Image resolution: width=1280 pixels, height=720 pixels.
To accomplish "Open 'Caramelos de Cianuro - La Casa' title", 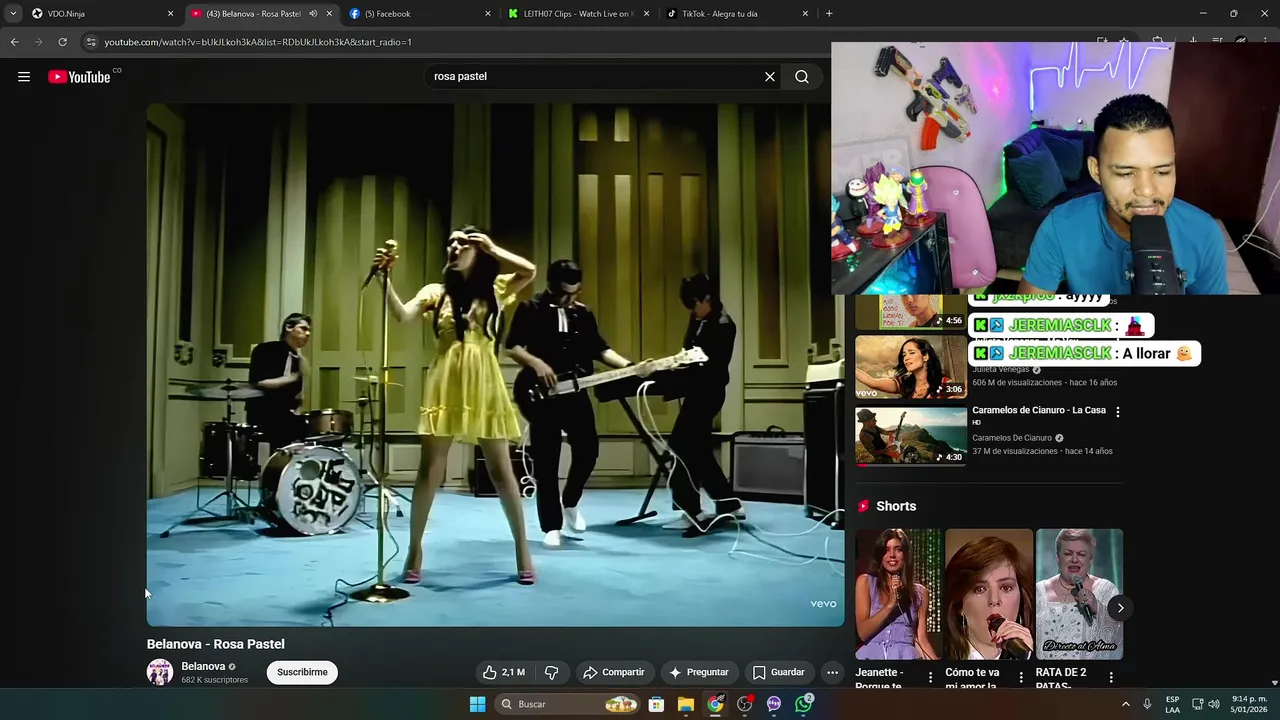I will point(1039,410).
